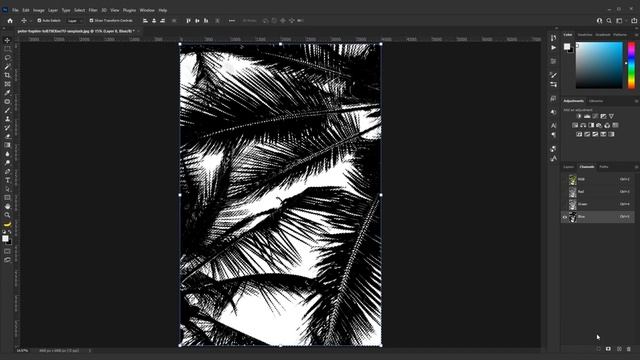Click the foreground color swatch in toolbar
The height and width of the screenshot is (360, 640).
click(x=5, y=238)
